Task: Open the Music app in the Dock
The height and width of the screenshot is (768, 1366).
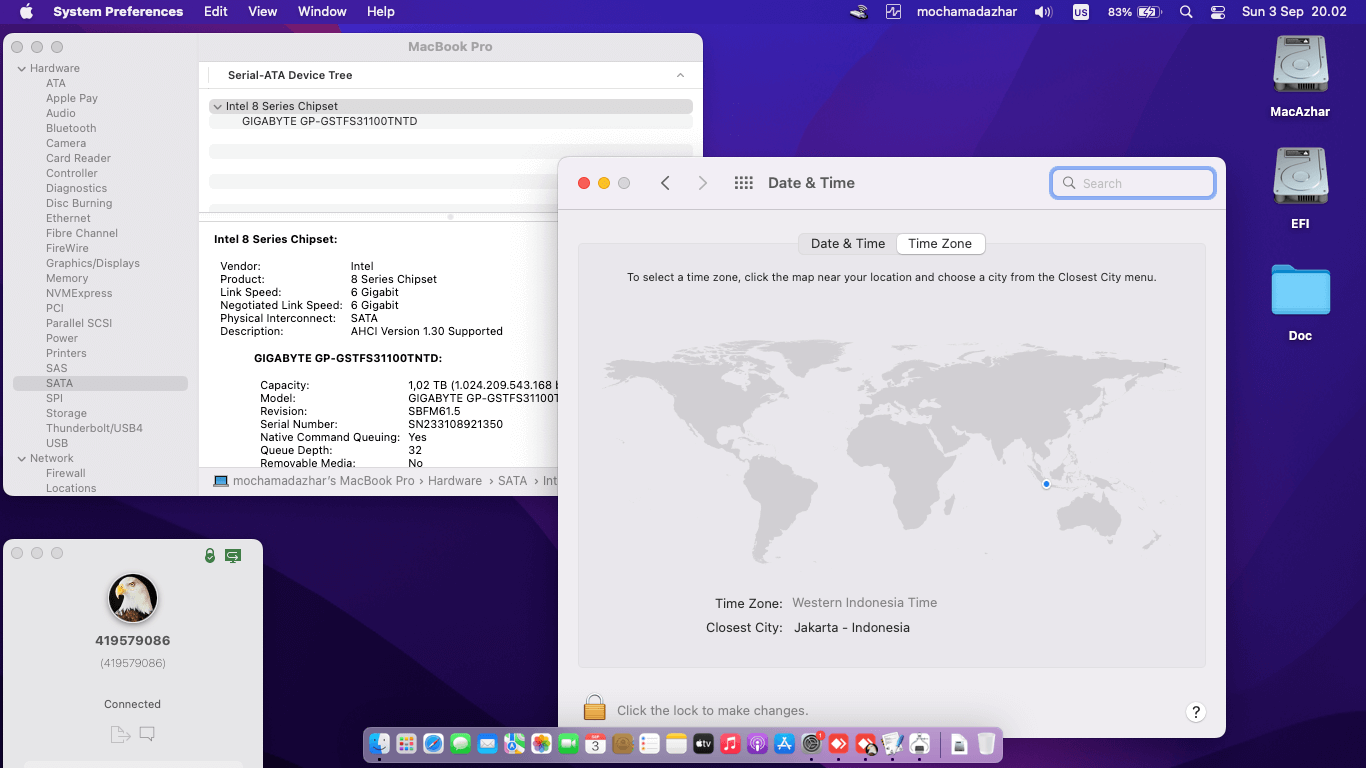Action: click(730, 744)
